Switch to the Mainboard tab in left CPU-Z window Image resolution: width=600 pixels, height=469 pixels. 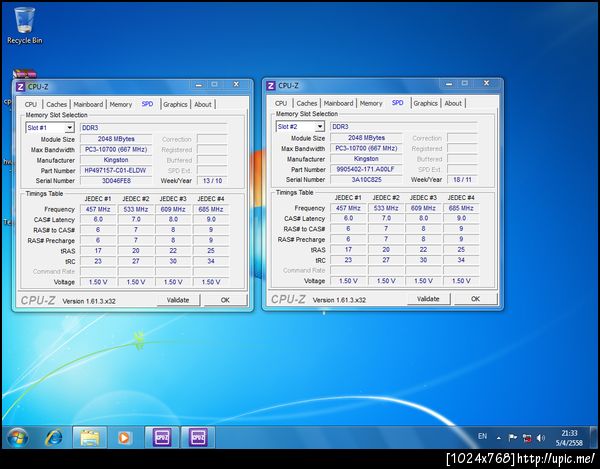click(x=88, y=104)
